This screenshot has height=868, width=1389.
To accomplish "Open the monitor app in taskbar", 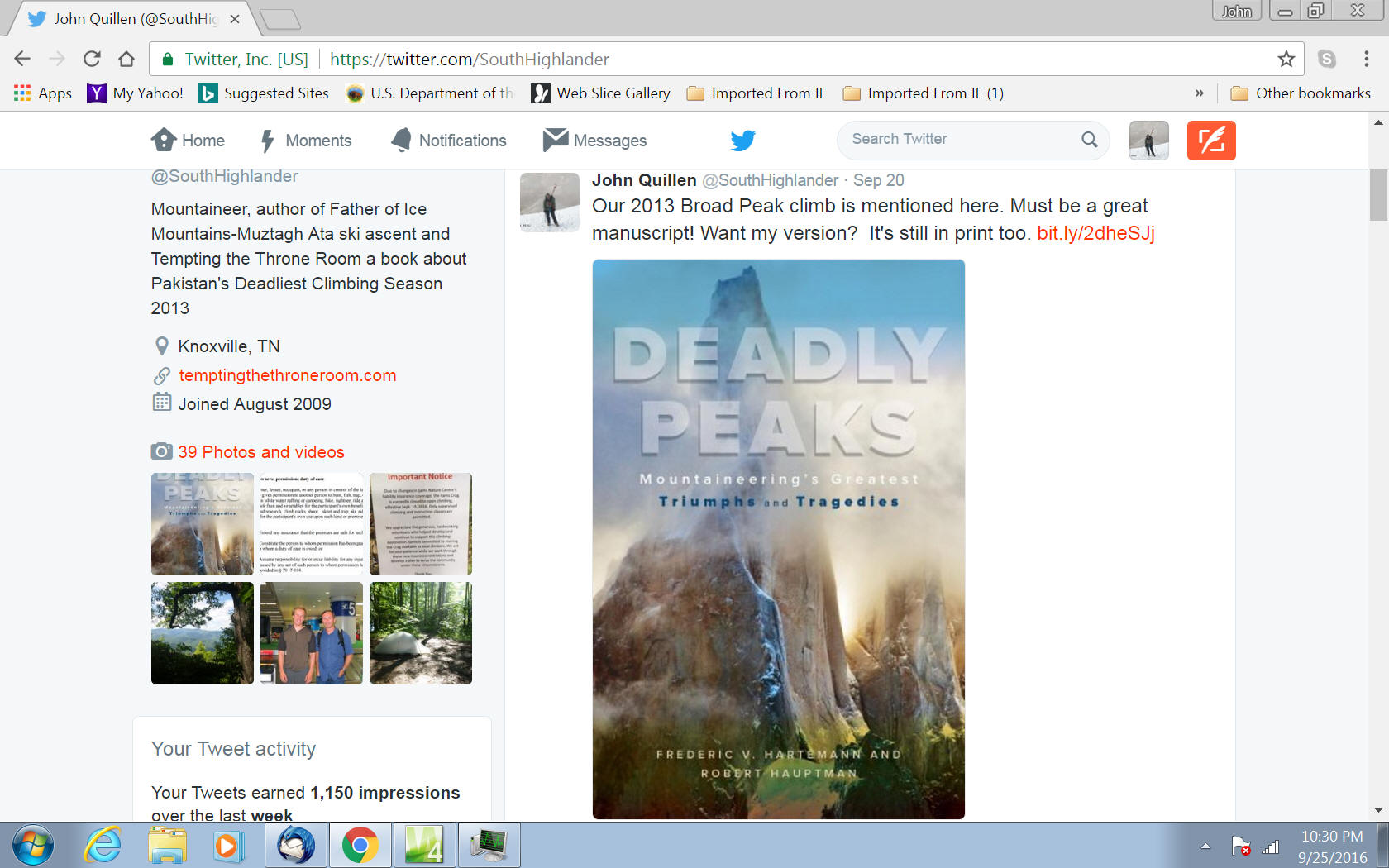I will [489, 846].
